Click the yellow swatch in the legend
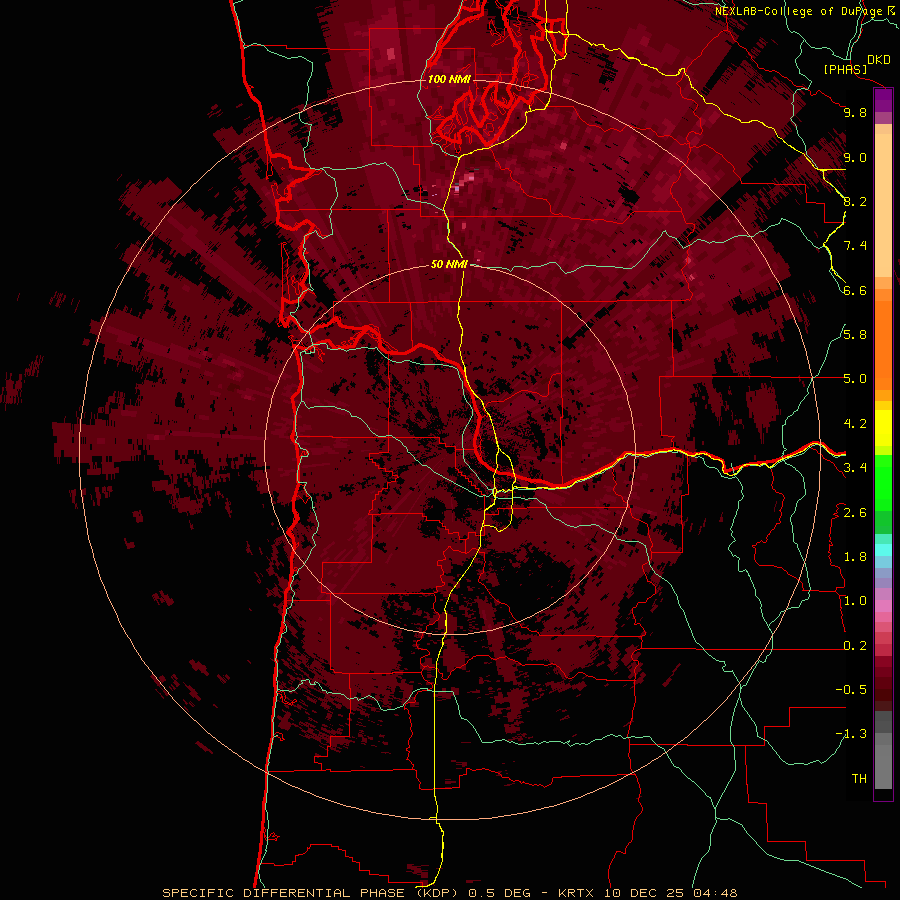 tap(883, 428)
